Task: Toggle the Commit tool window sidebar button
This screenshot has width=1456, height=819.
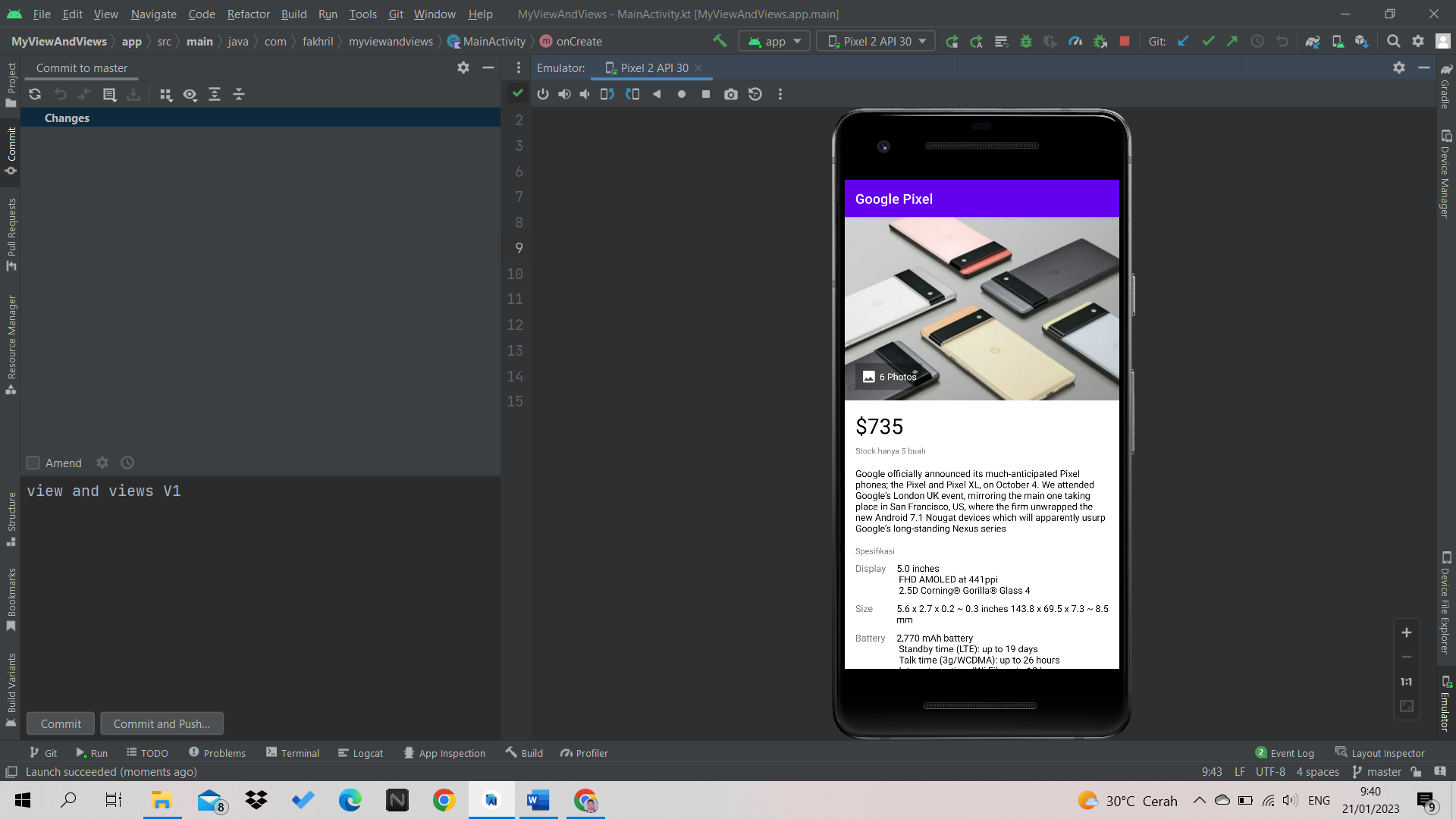Action: (11, 150)
